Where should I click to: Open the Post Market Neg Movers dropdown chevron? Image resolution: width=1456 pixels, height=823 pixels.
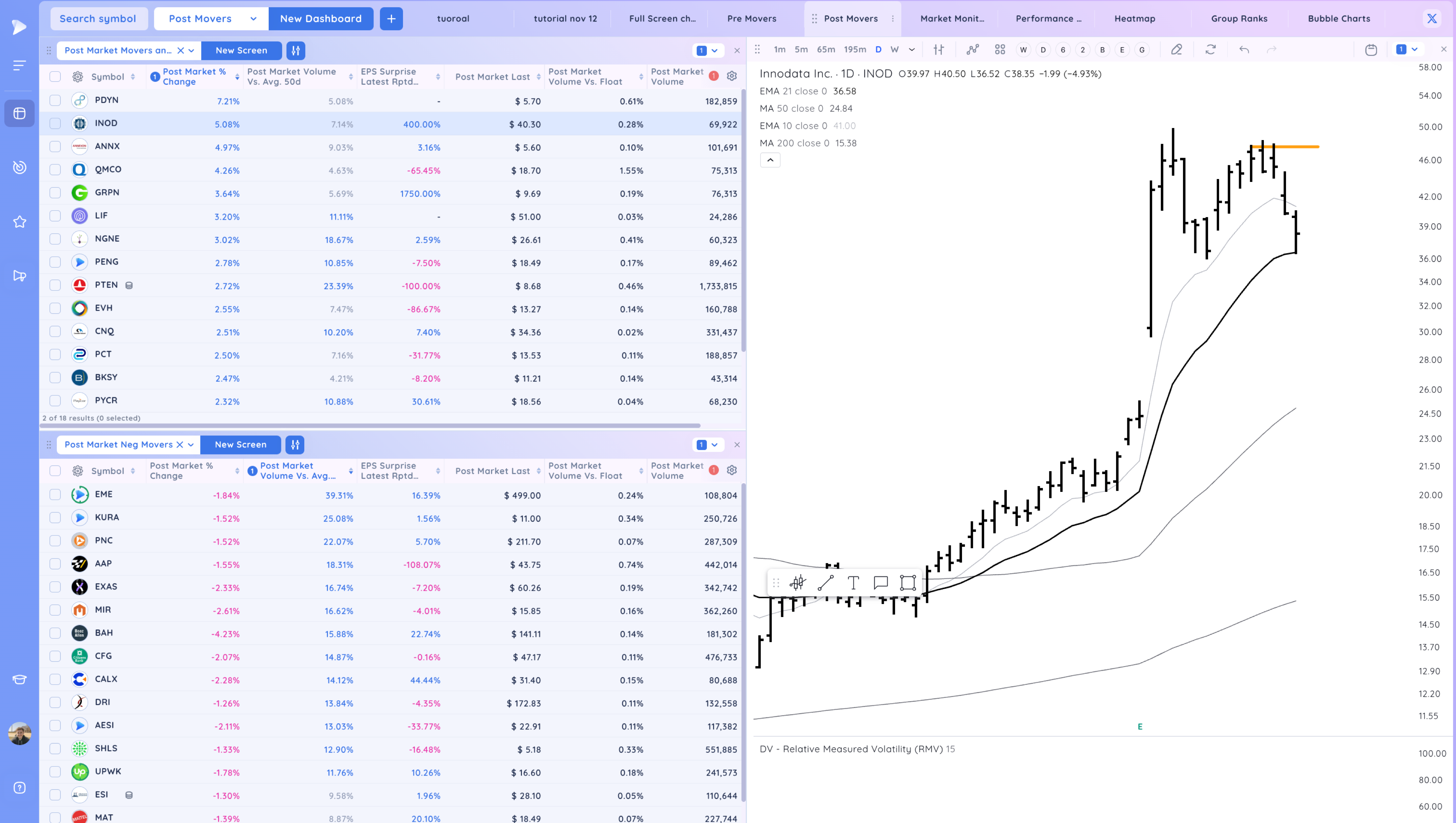click(191, 445)
